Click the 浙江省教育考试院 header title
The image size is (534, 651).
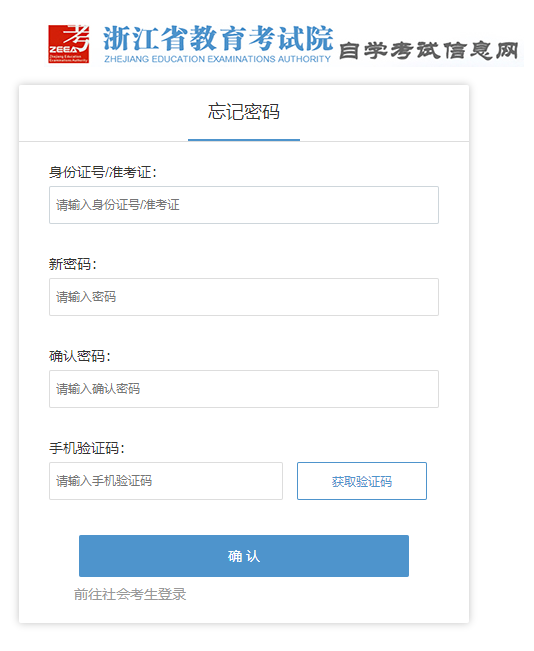tap(218, 38)
